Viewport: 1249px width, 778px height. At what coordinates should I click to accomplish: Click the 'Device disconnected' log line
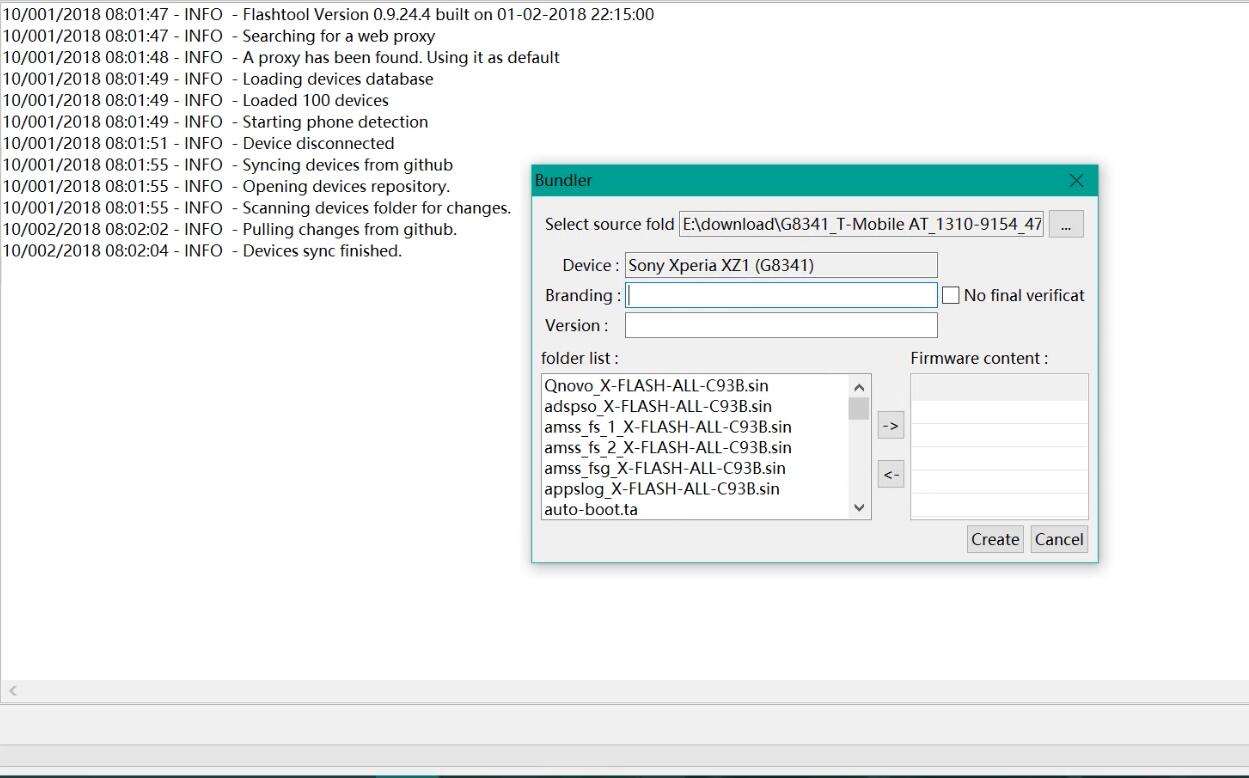pyautogui.click(x=198, y=143)
